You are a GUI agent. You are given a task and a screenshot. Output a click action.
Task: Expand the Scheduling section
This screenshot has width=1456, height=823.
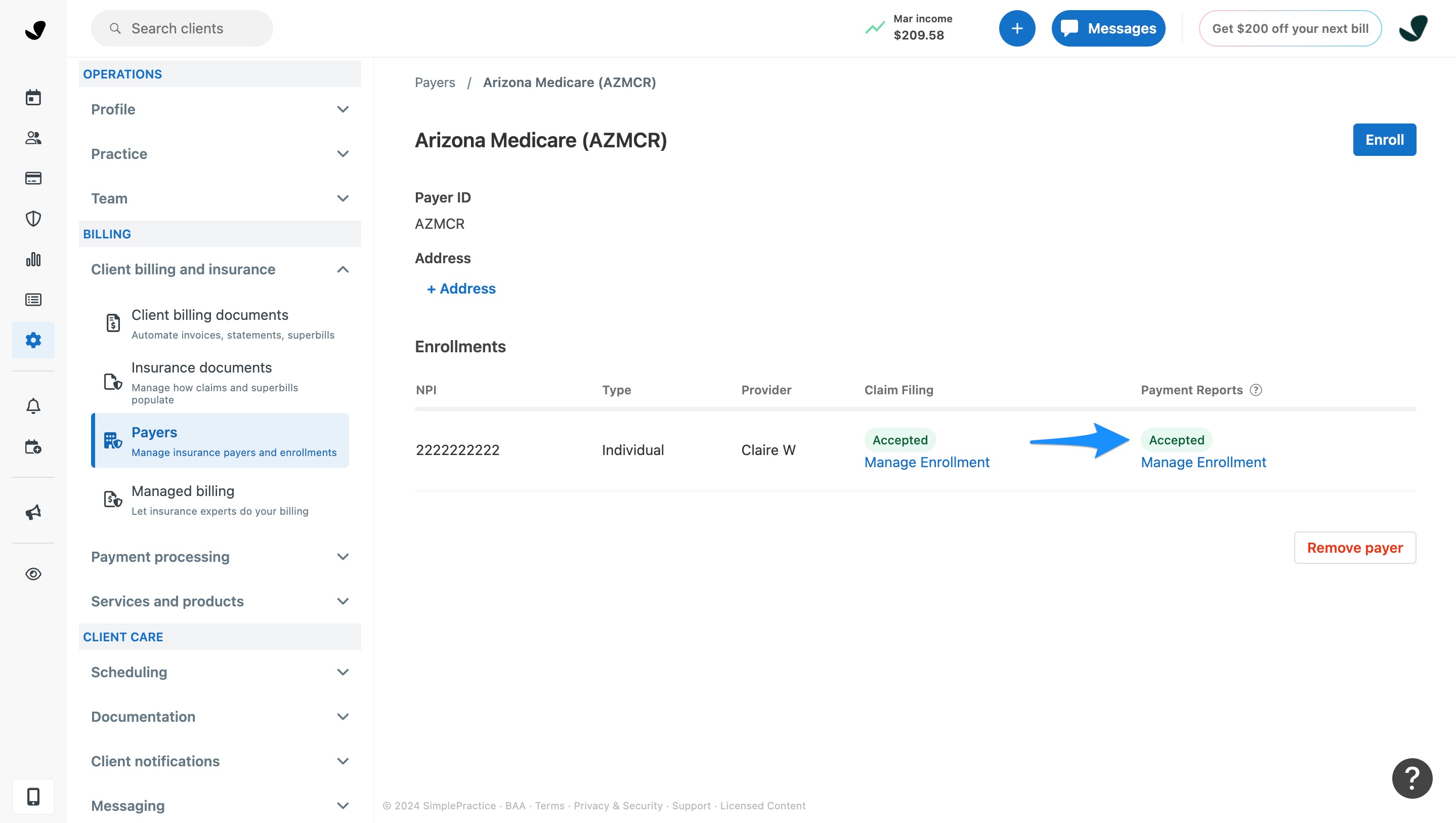coord(220,672)
